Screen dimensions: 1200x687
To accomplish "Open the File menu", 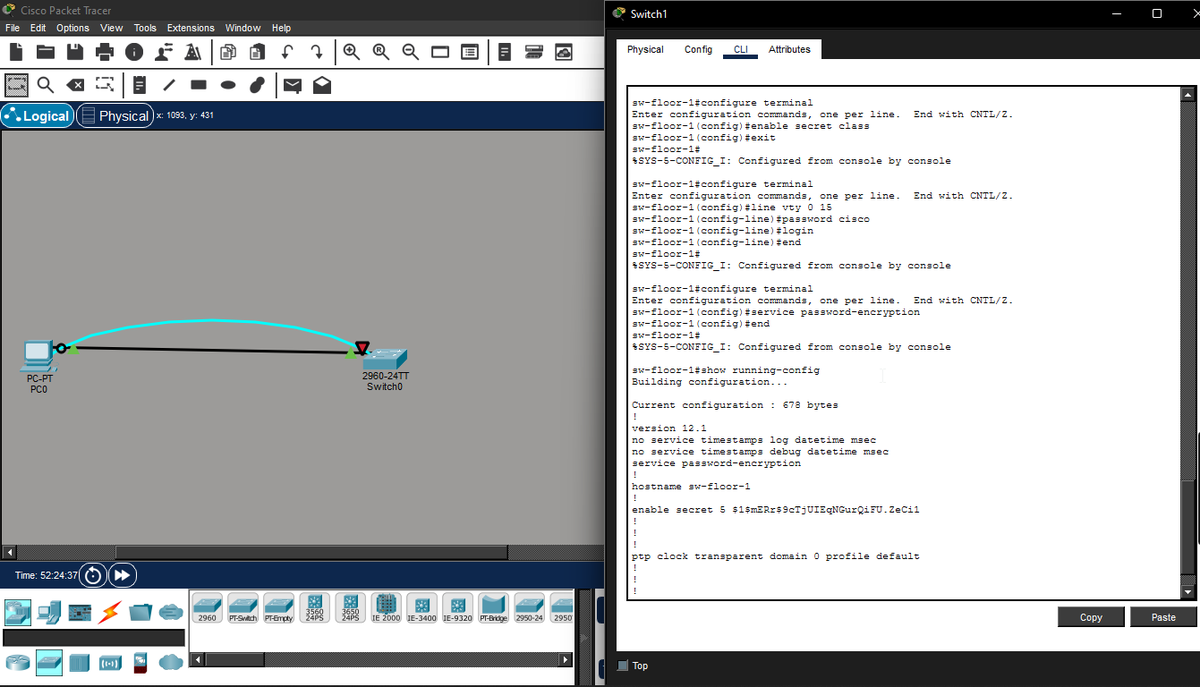I will coord(14,28).
